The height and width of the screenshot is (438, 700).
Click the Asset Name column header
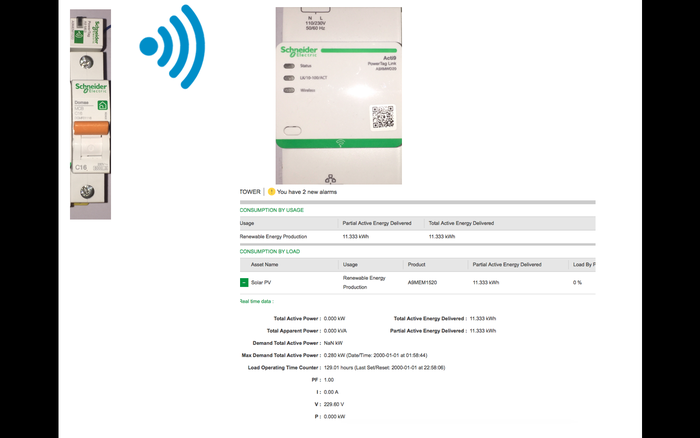tap(264, 265)
